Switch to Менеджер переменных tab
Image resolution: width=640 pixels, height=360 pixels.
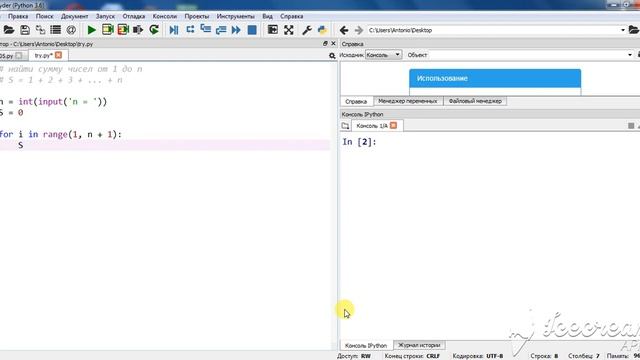[408, 101]
